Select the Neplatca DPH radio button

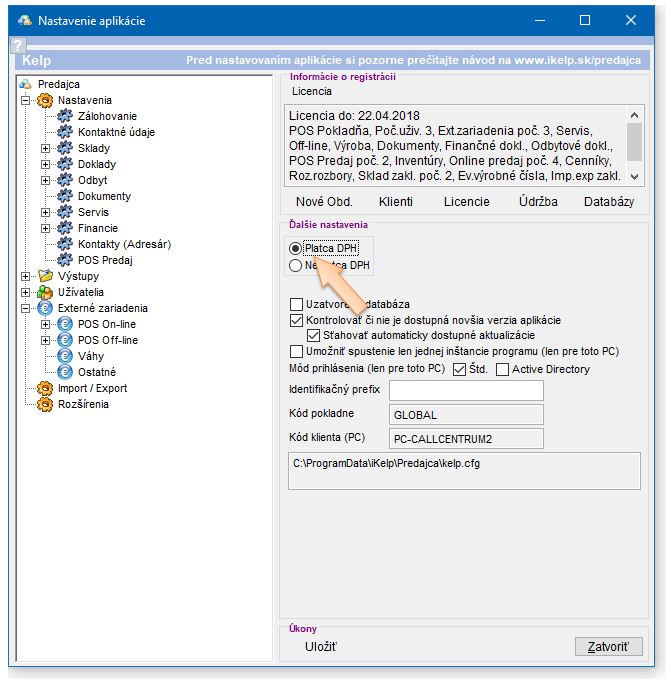click(295, 266)
